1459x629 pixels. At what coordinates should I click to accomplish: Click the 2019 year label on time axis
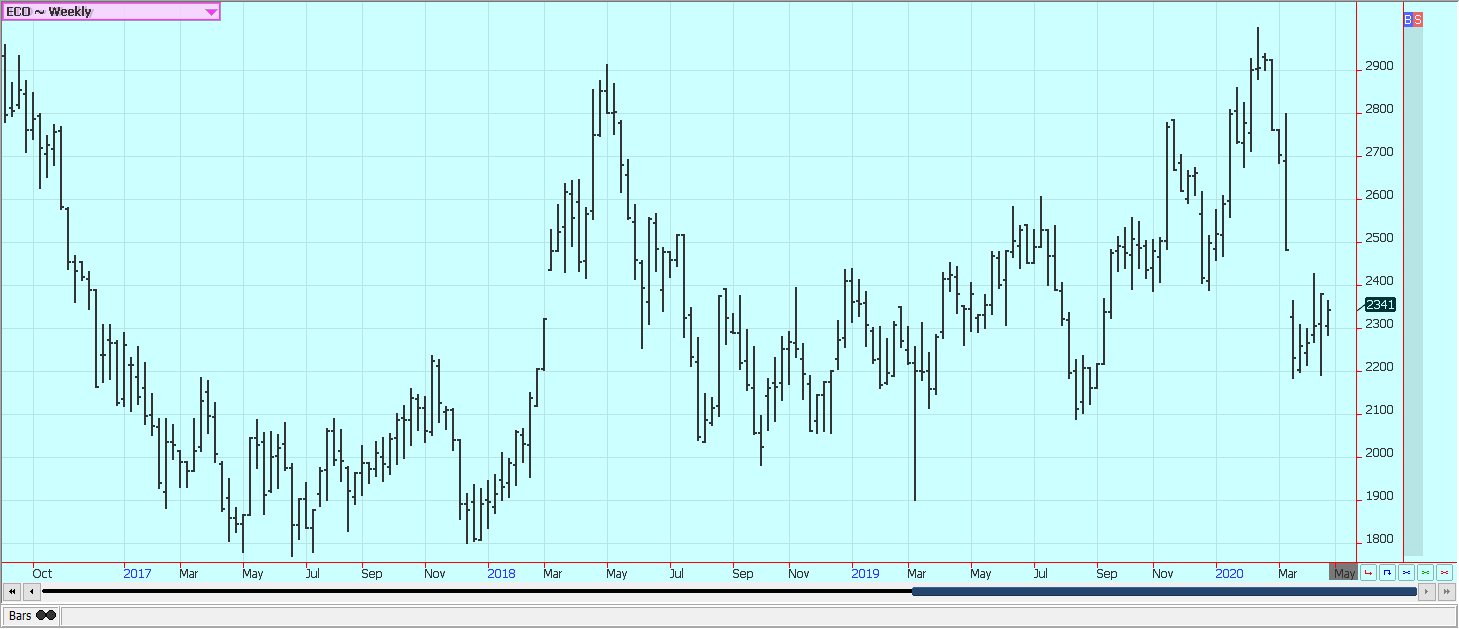(865, 574)
